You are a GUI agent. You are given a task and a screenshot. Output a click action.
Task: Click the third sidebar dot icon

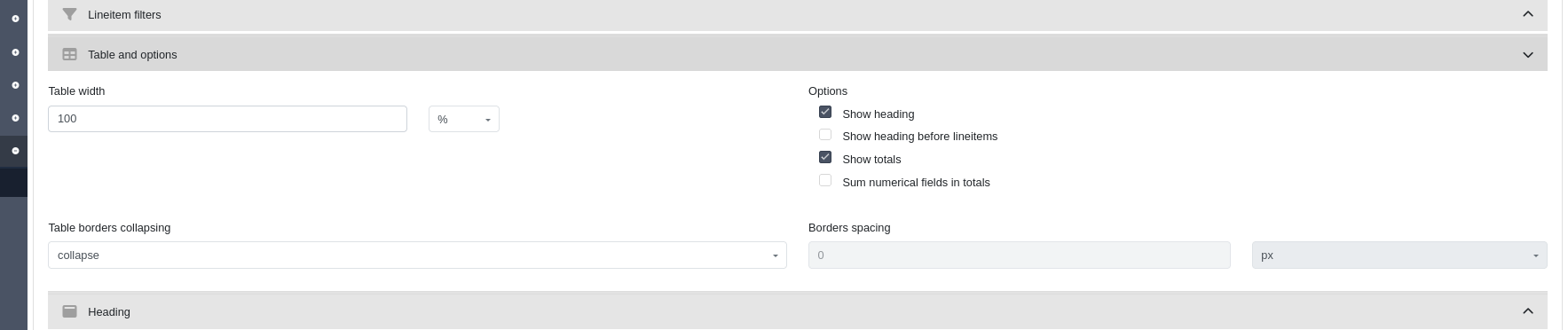pyautogui.click(x=15, y=85)
